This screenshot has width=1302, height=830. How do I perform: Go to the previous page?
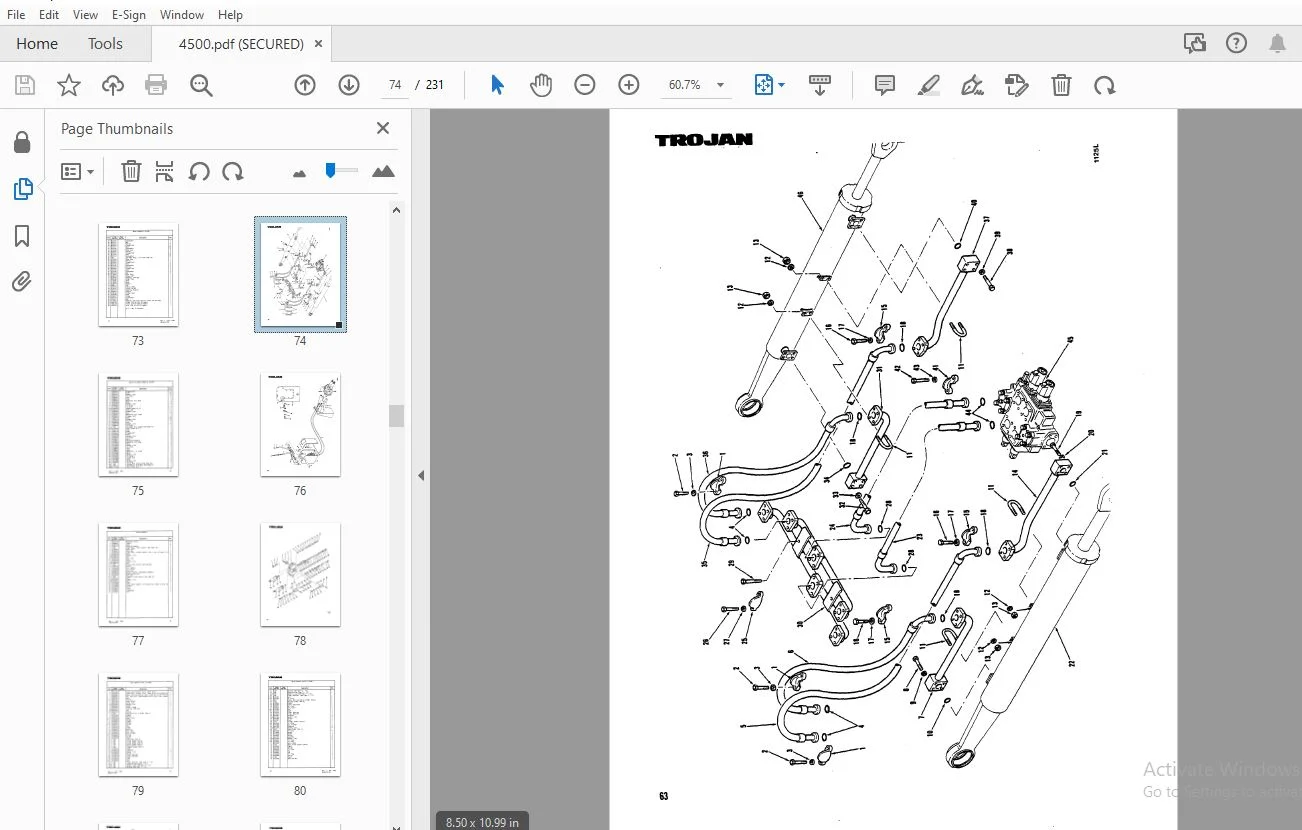click(305, 85)
